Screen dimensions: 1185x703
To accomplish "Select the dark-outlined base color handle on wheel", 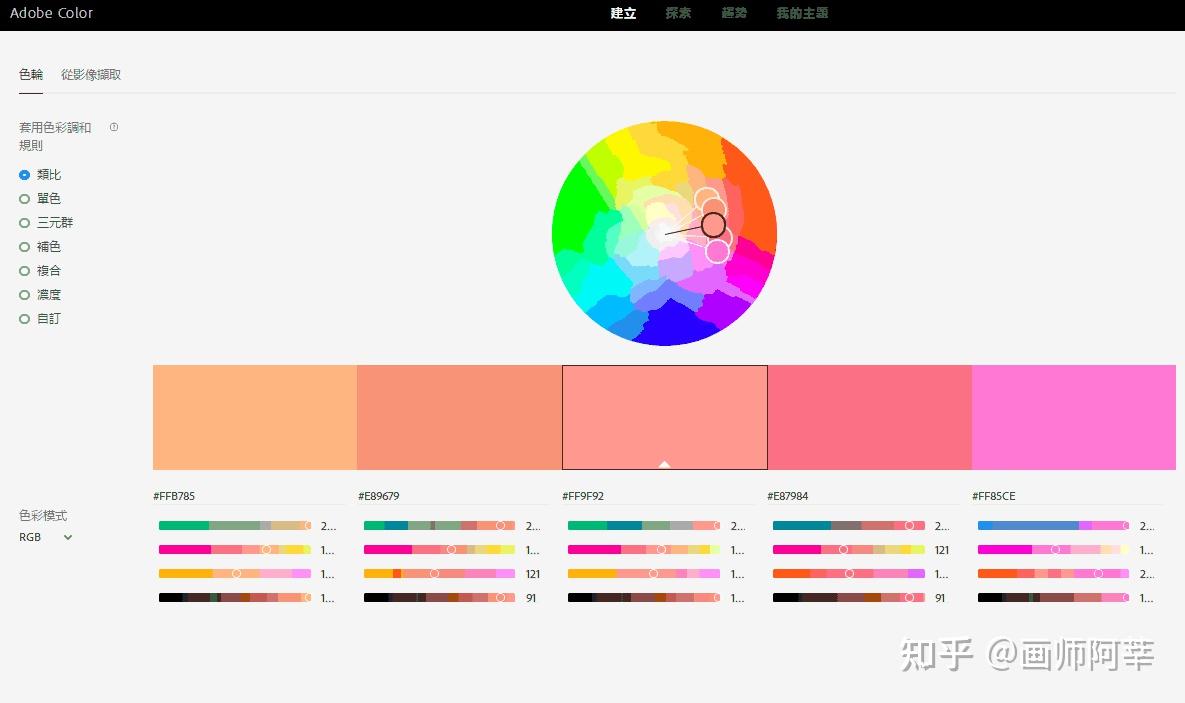I will pyautogui.click(x=713, y=225).
